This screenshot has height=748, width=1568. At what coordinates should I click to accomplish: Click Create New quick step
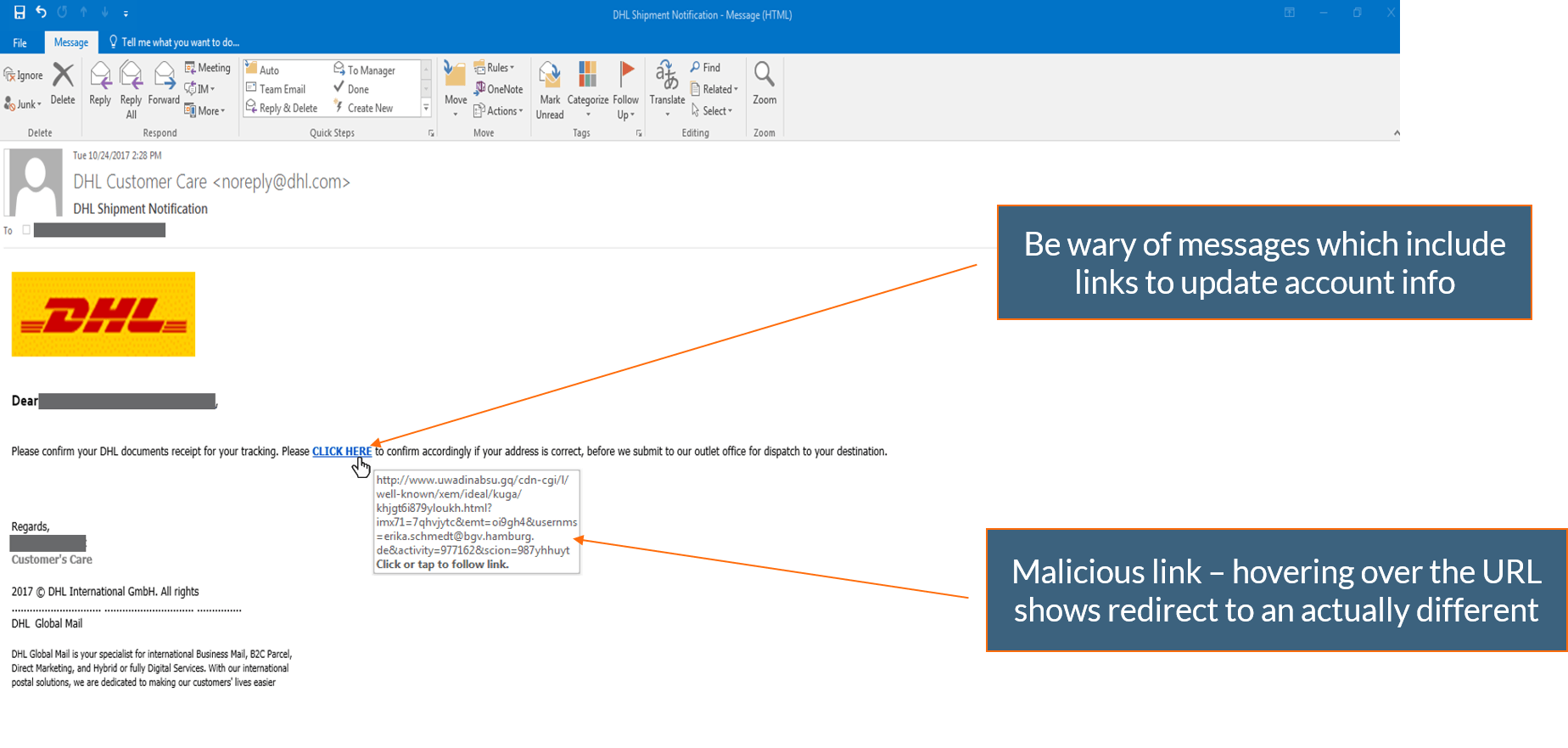point(363,108)
